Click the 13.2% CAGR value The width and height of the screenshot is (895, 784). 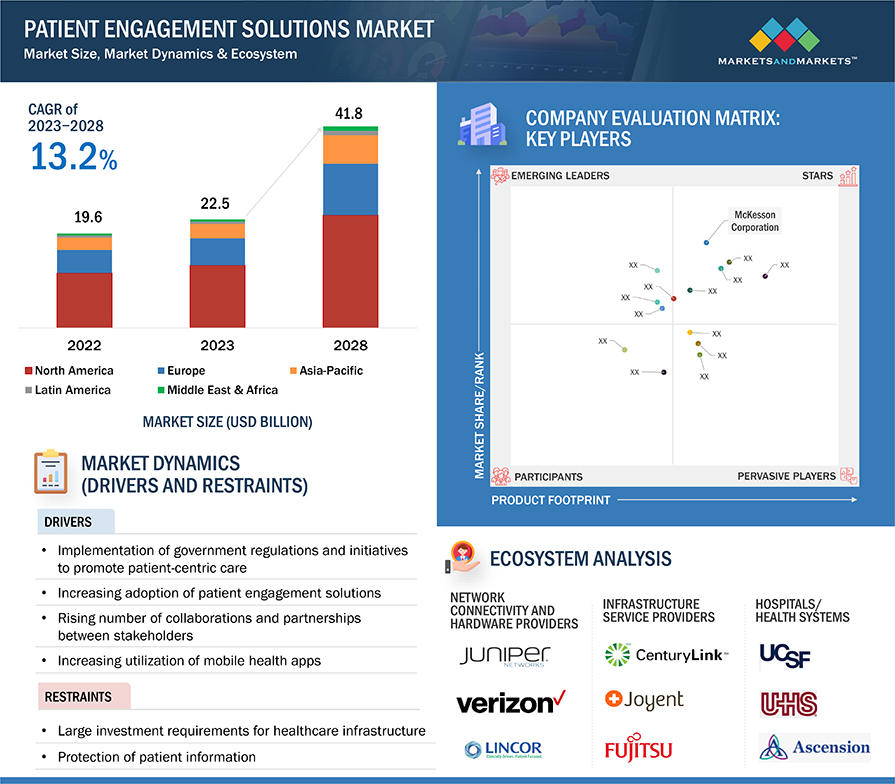point(74,157)
